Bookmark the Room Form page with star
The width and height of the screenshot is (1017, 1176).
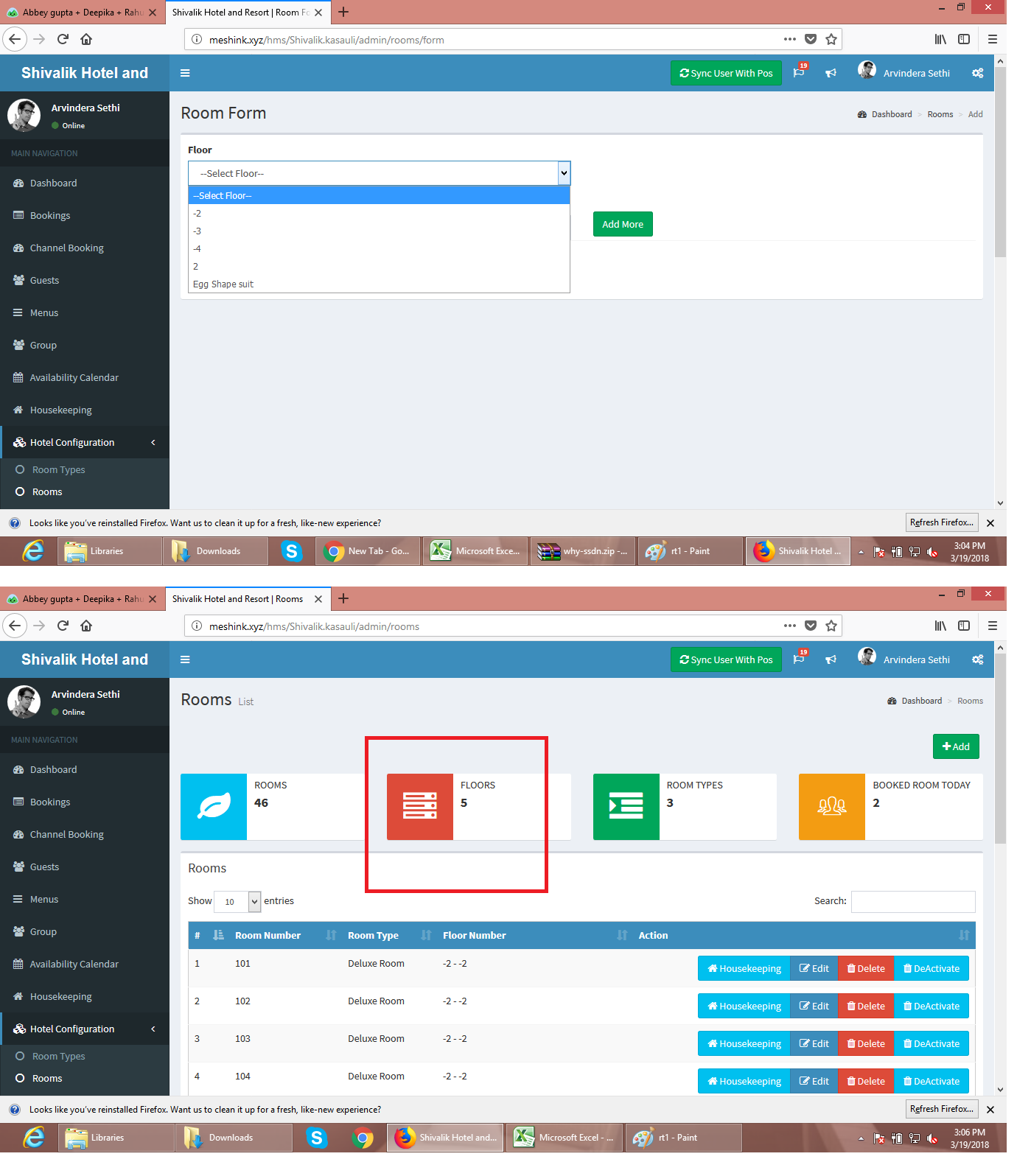(x=831, y=39)
